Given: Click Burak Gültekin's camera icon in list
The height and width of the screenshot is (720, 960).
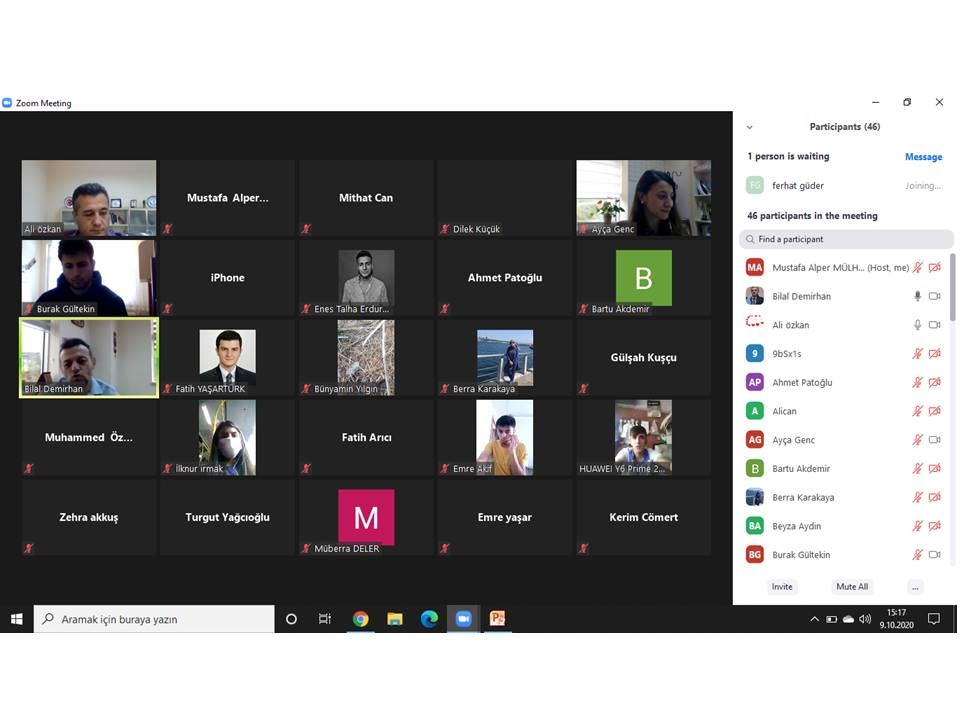Looking at the screenshot, I should tap(935, 555).
